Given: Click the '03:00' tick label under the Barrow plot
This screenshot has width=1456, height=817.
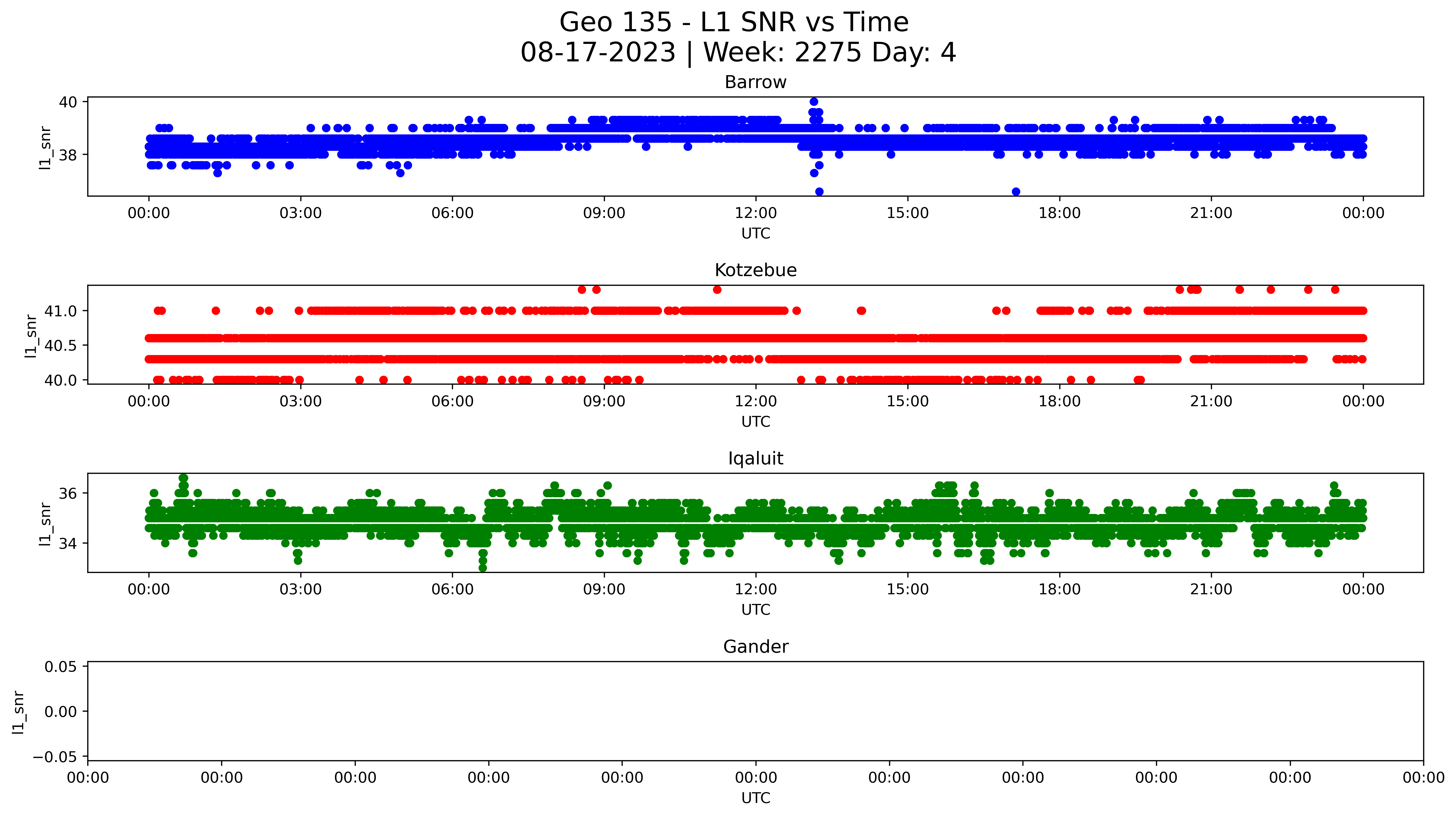Looking at the screenshot, I should tap(301, 214).
